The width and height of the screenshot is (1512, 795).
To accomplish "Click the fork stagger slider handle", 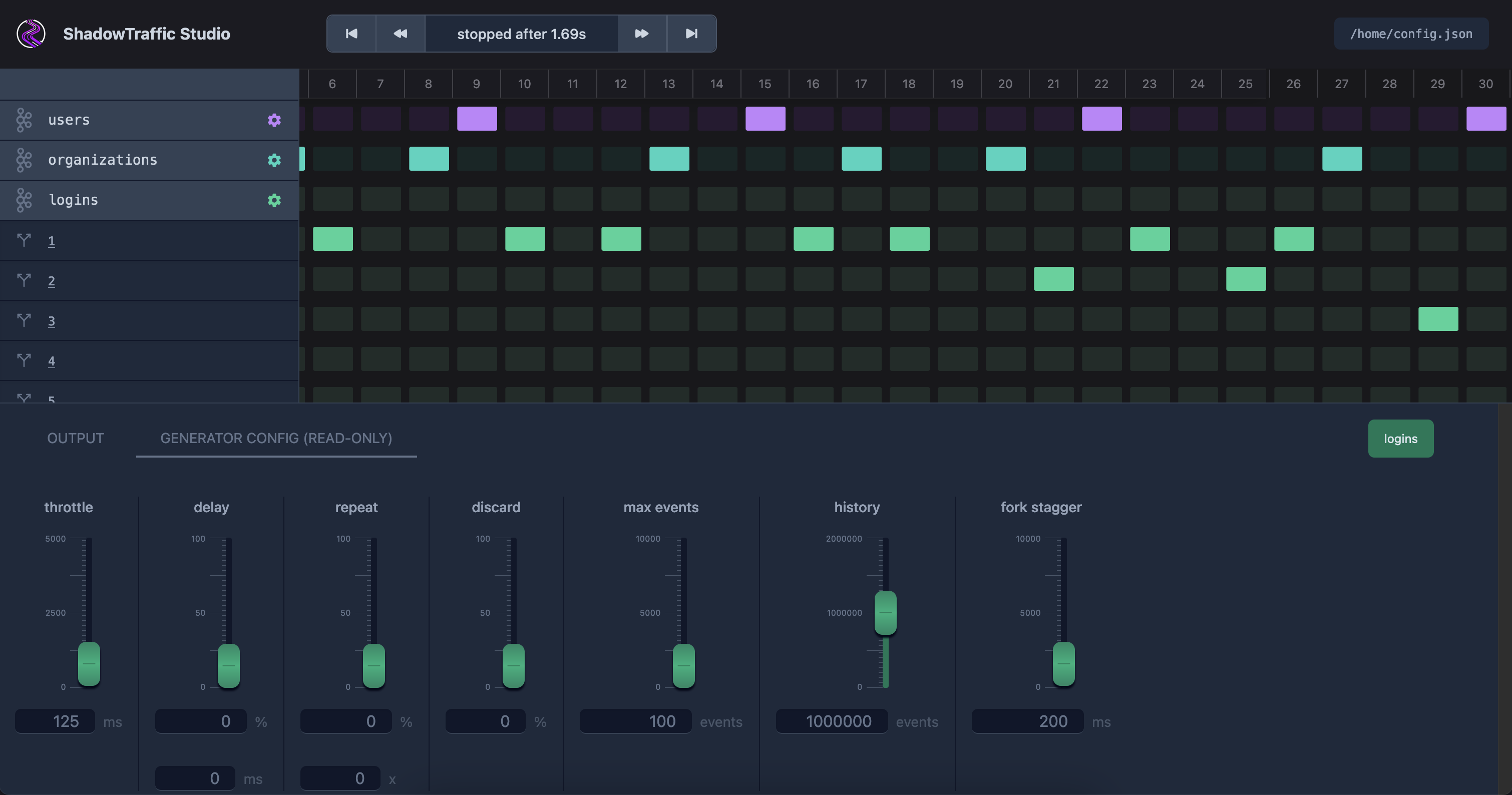I will pos(1063,663).
